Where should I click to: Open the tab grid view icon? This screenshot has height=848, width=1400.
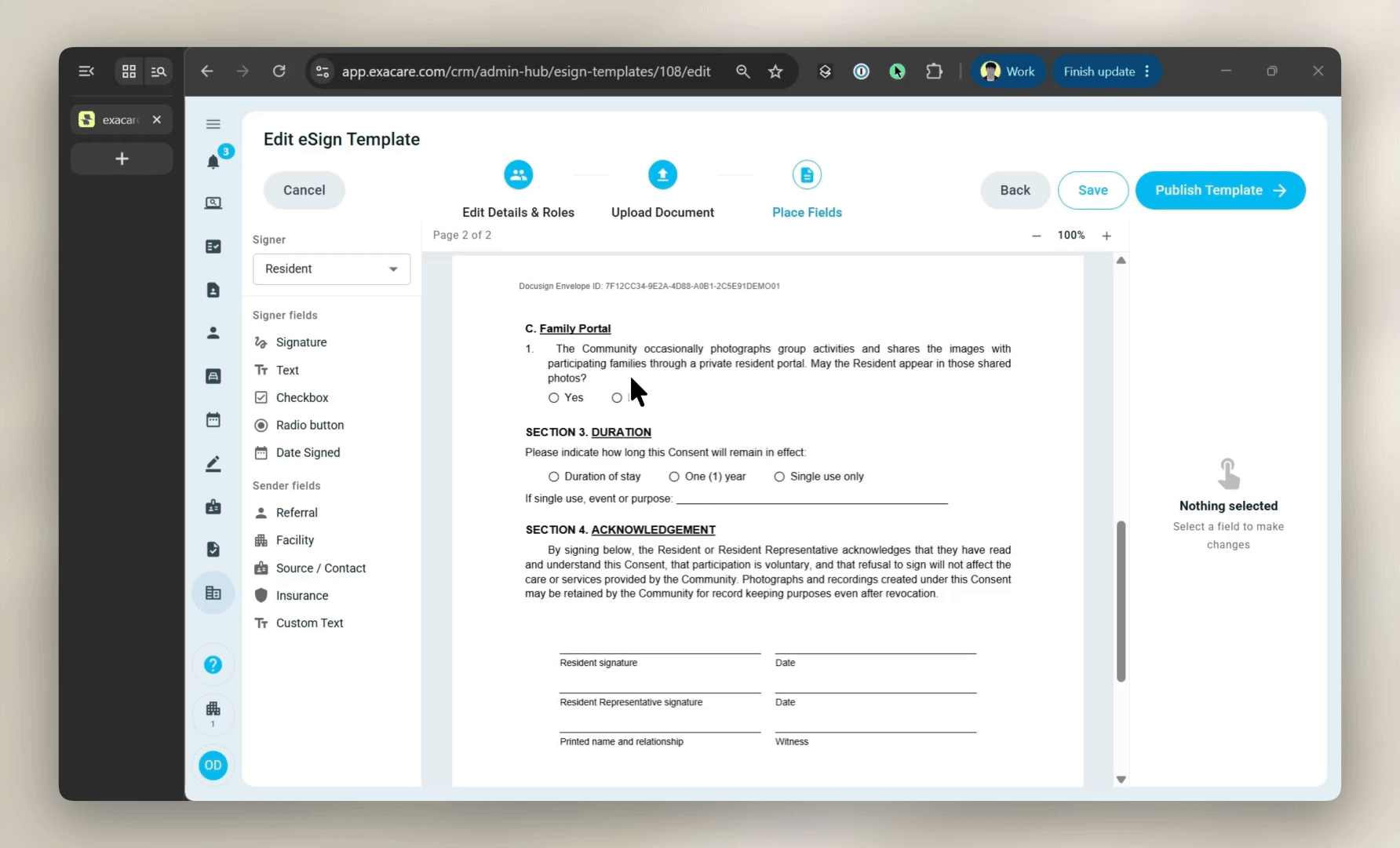(x=129, y=71)
